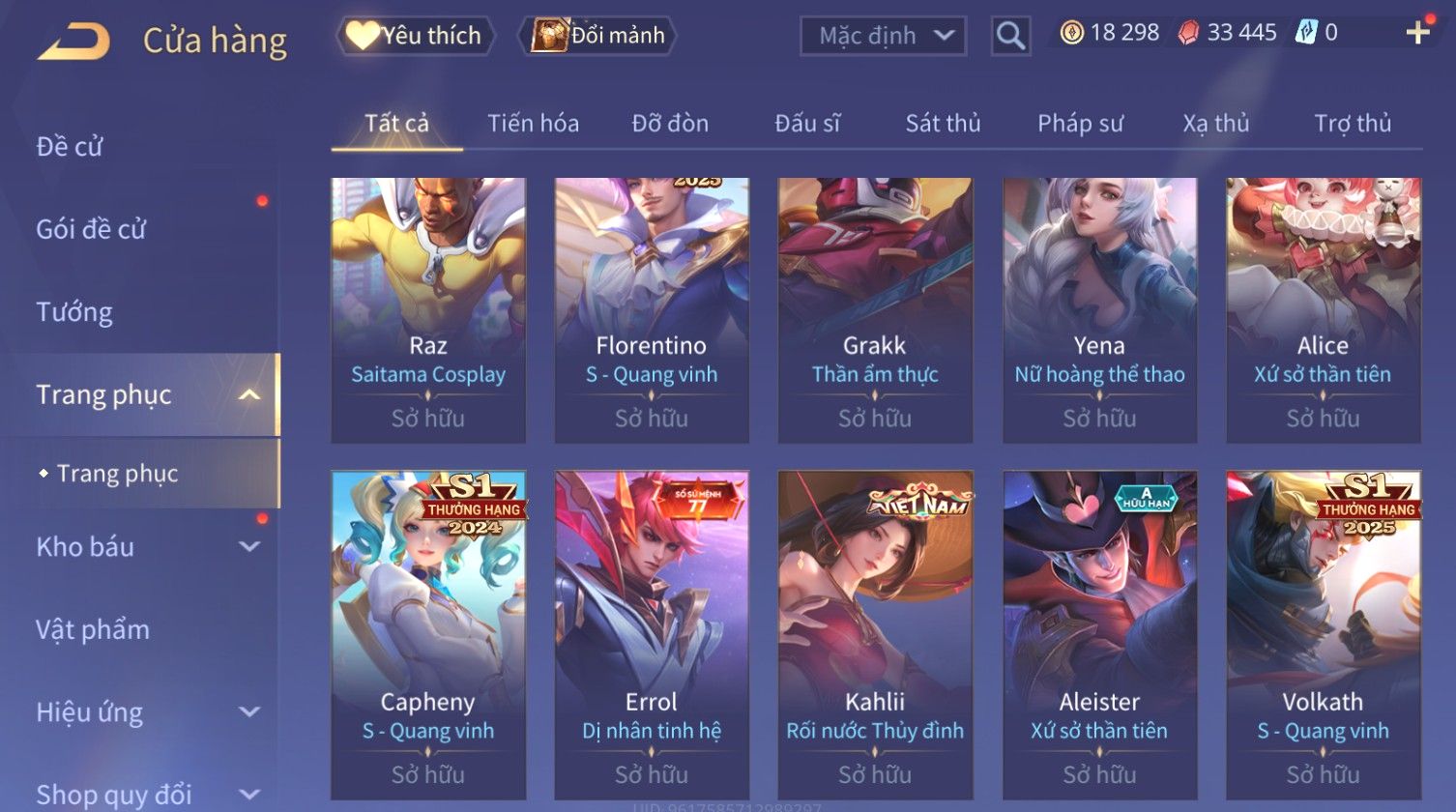Image resolution: width=1456 pixels, height=812 pixels.
Task: Select the Tiến hóa tab
Action: click(533, 123)
